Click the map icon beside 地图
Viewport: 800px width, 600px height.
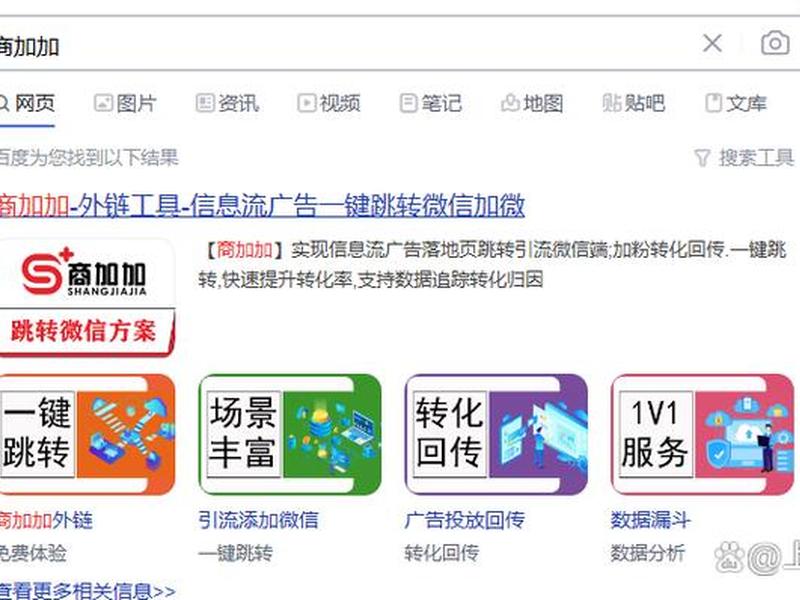[510, 104]
